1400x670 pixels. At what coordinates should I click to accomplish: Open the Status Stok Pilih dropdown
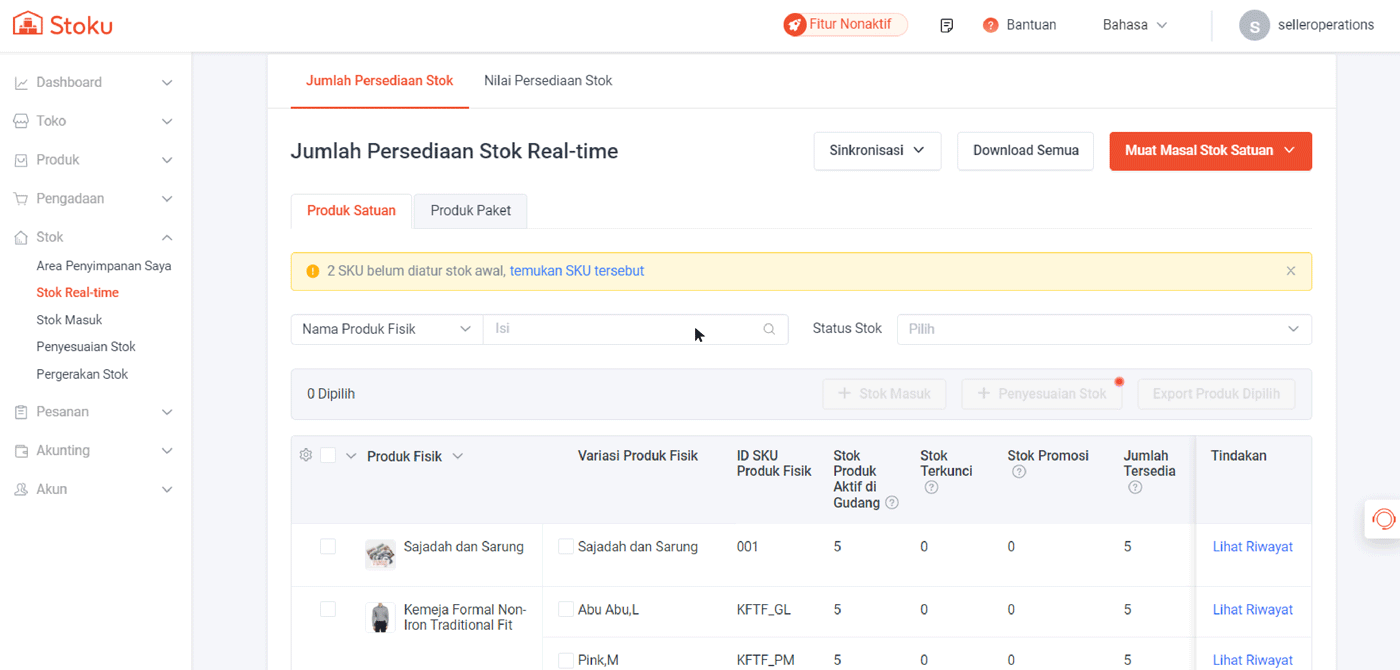(x=1103, y=329)
